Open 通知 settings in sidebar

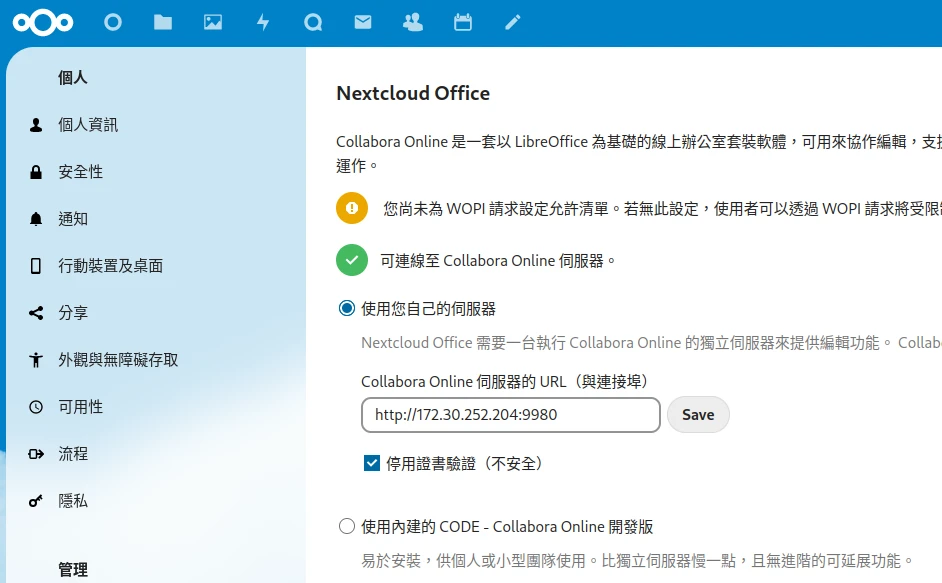(73, 219)
